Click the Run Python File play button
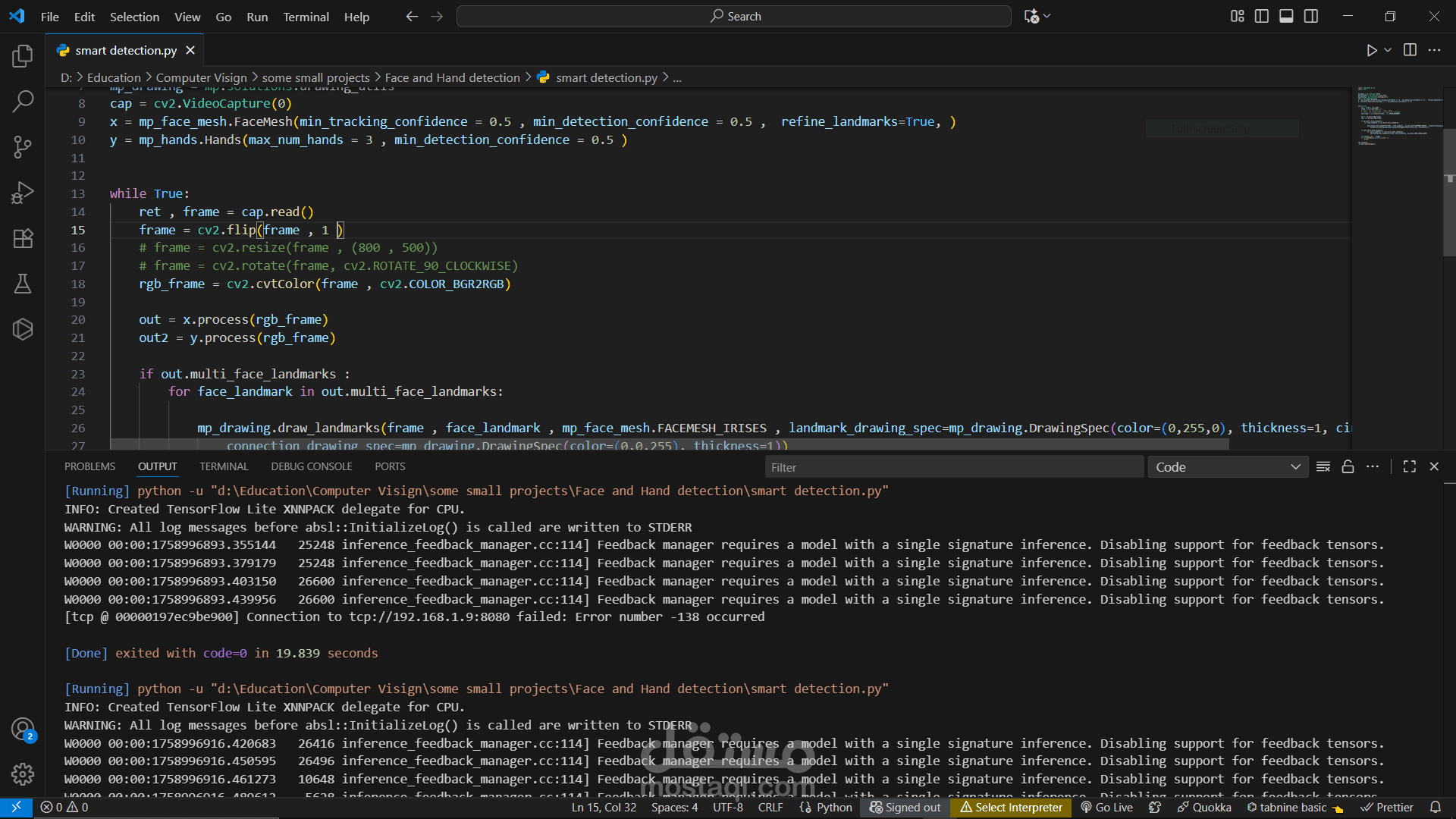1456x819 pixels. (x=1371, y=50)
